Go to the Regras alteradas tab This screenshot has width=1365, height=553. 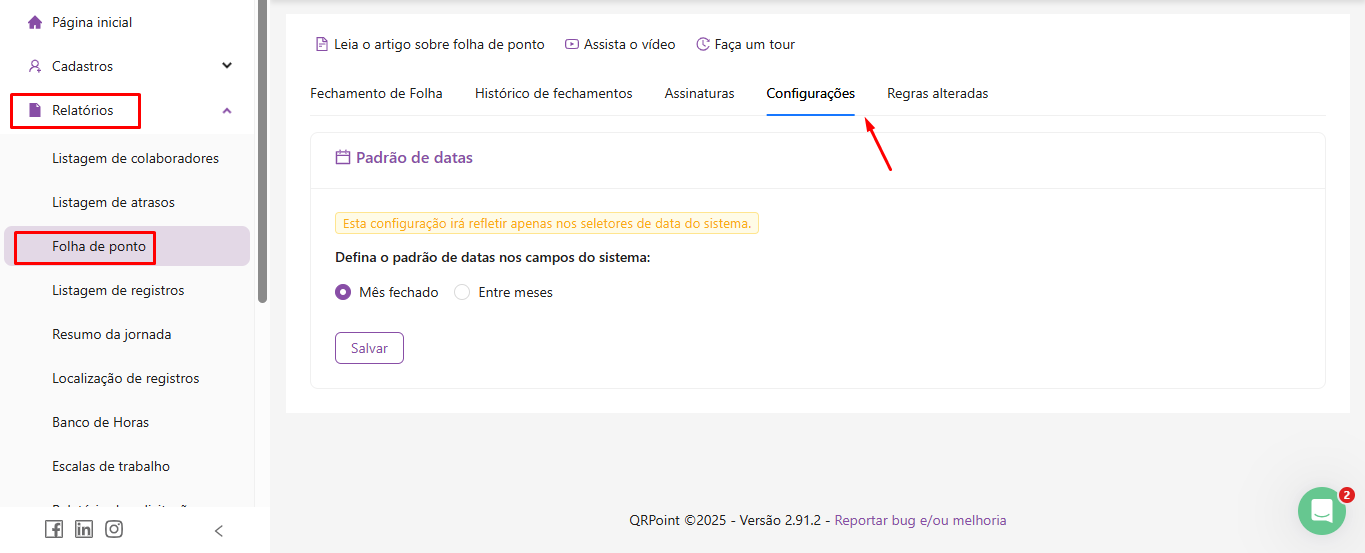937,94
